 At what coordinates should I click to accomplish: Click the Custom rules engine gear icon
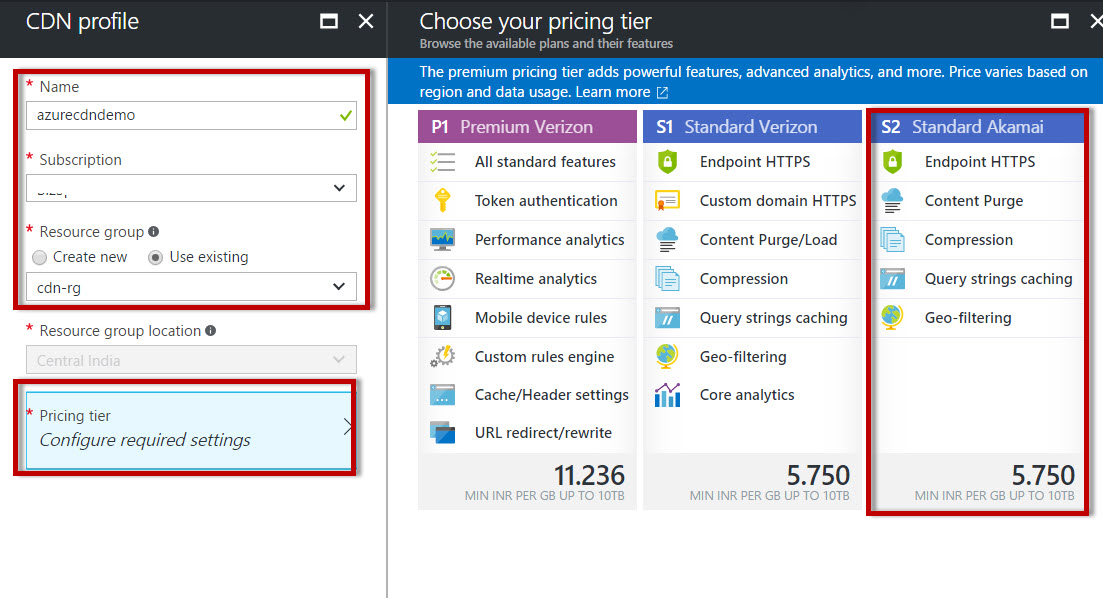(x=442, y=357)
